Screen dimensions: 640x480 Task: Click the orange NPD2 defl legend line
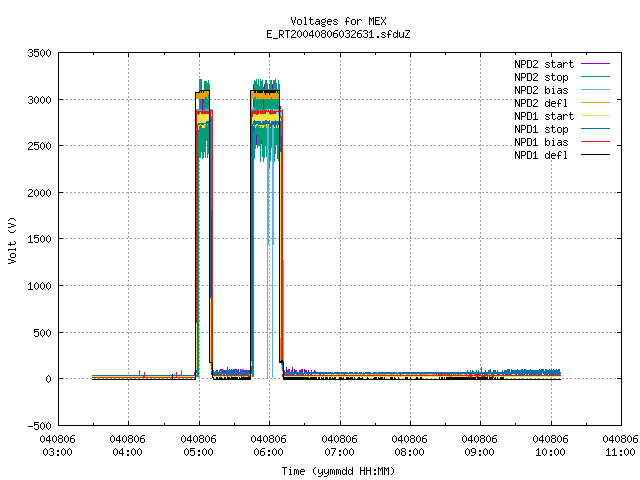[x=596, y=103]
